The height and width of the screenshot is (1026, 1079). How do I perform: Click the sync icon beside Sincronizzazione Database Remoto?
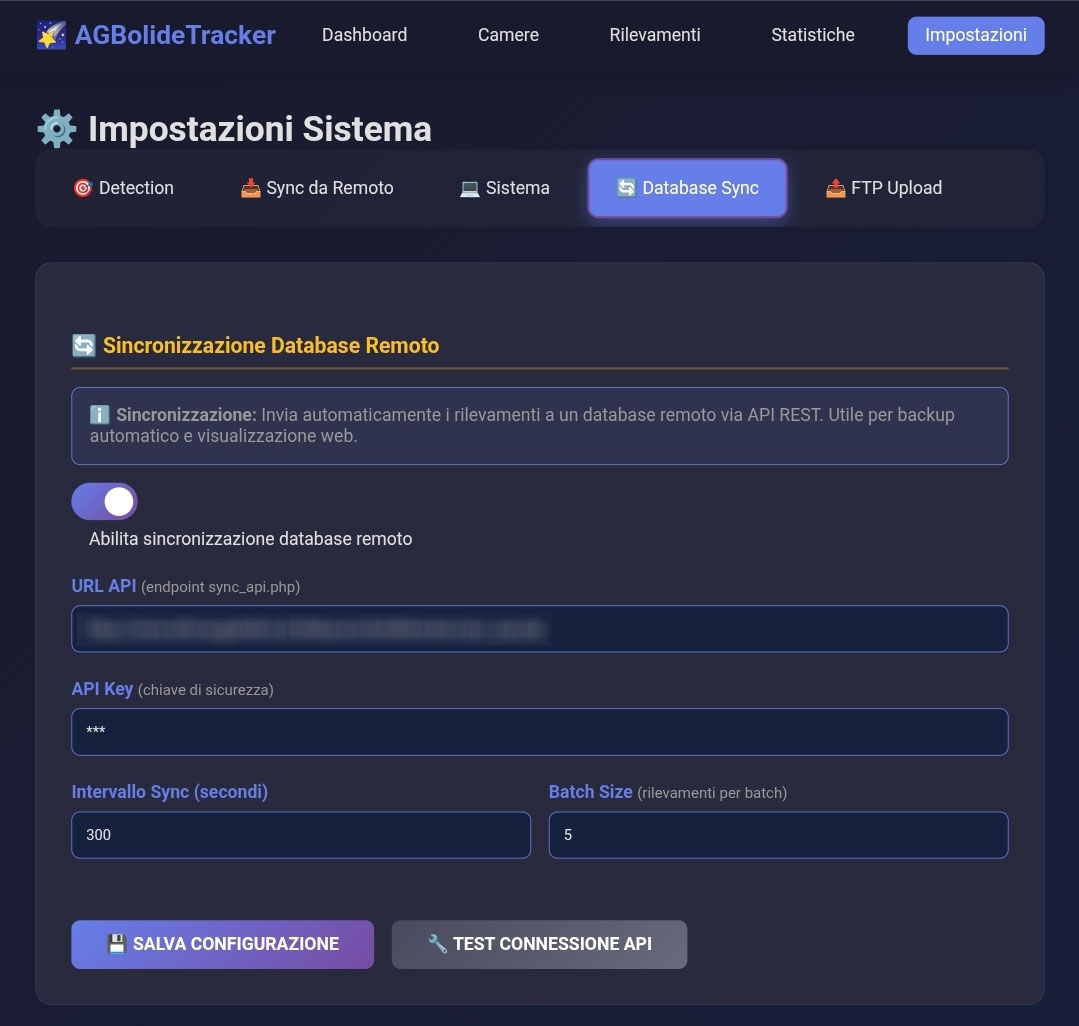pyautogui.click(x=84, y=345)
